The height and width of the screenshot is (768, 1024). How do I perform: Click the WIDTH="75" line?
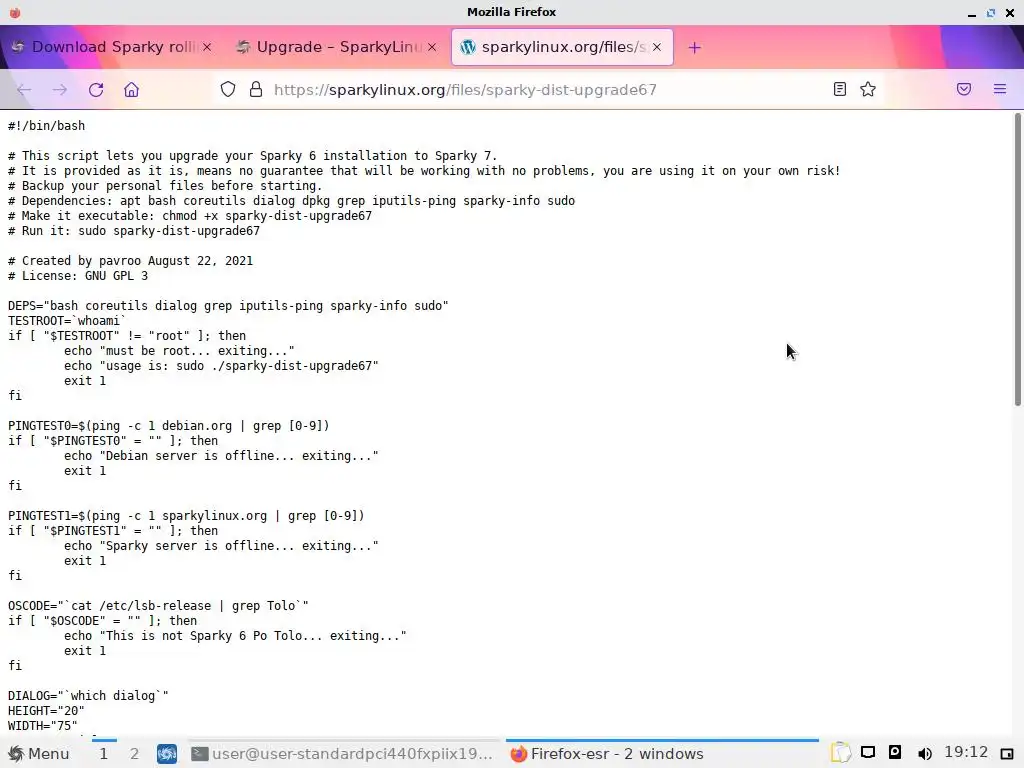(x=42, y=726)
